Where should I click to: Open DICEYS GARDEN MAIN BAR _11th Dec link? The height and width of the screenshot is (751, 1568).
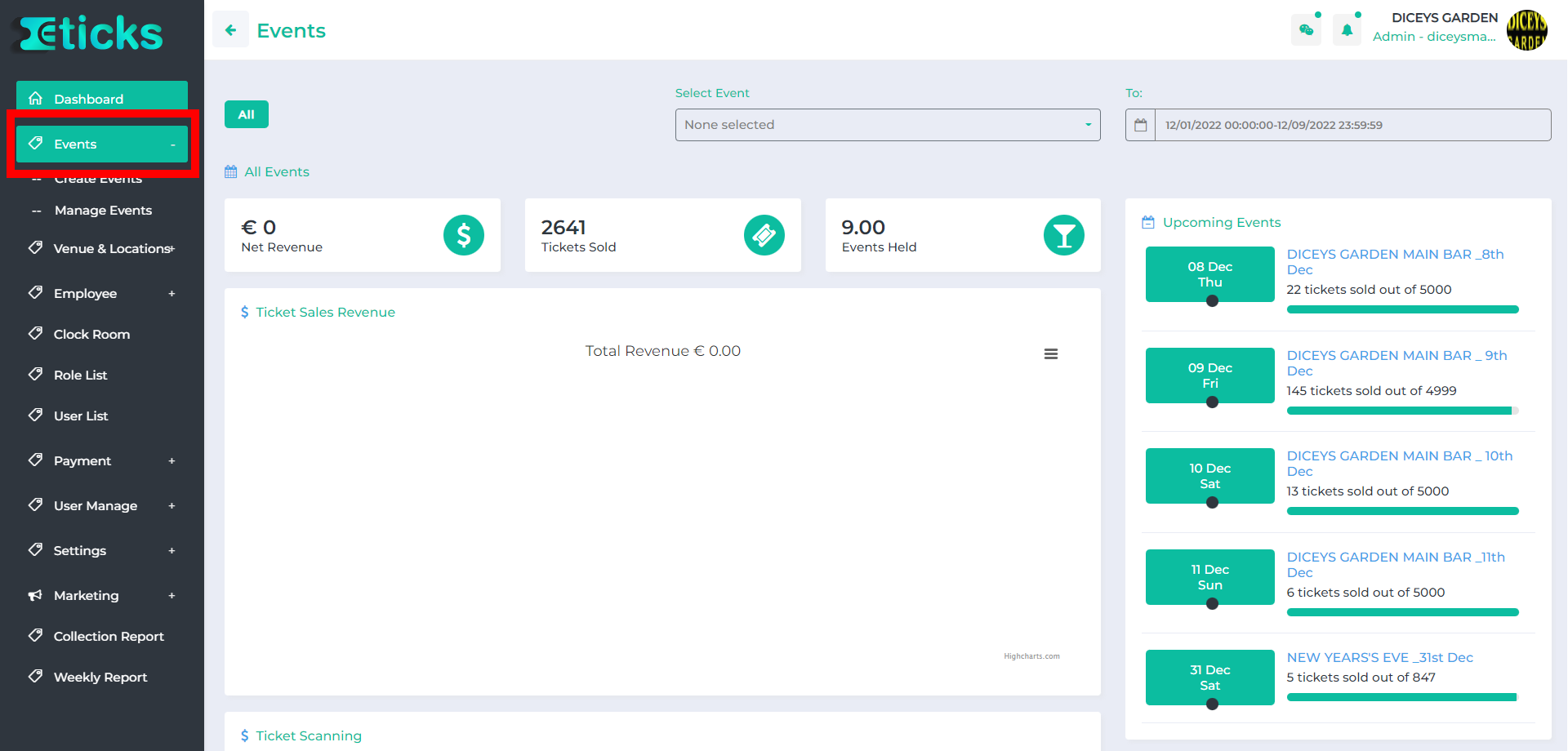pyautogui.click(x=1396, y=565)
